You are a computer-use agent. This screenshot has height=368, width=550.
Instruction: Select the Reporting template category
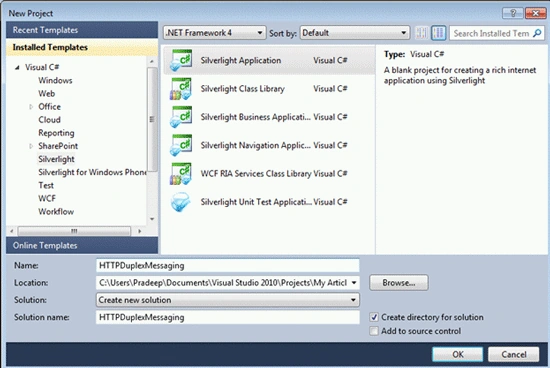pos(56,133)
